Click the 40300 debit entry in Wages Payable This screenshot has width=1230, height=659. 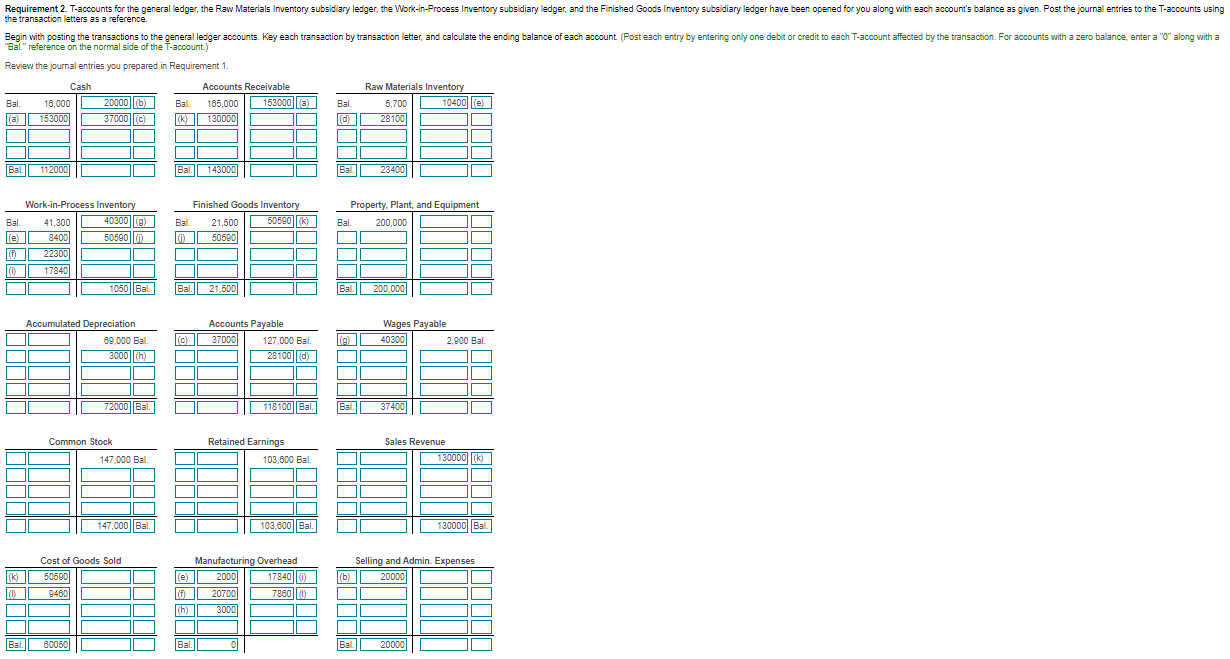click(x=385, y=339)
